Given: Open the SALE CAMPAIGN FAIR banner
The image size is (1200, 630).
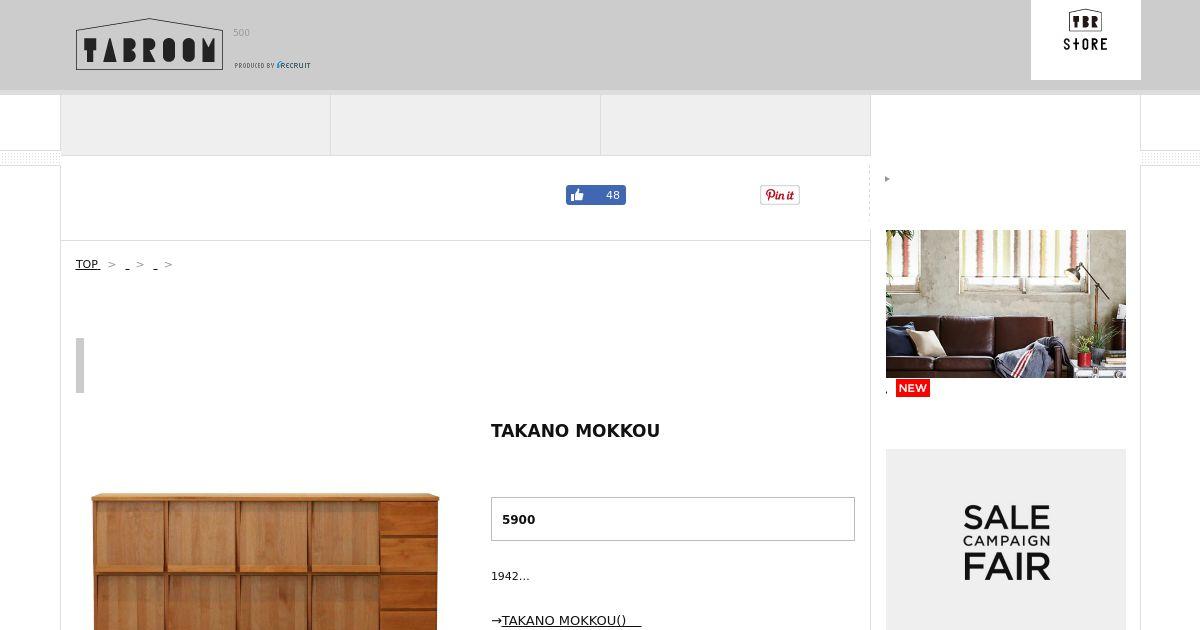Looking at the screenshot, I should [1006, 539].
